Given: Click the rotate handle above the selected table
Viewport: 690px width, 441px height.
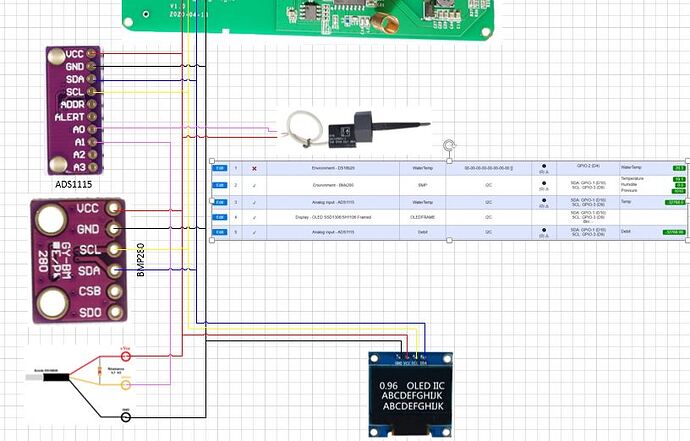Looking at the screenshot, I should click(449, 145).
